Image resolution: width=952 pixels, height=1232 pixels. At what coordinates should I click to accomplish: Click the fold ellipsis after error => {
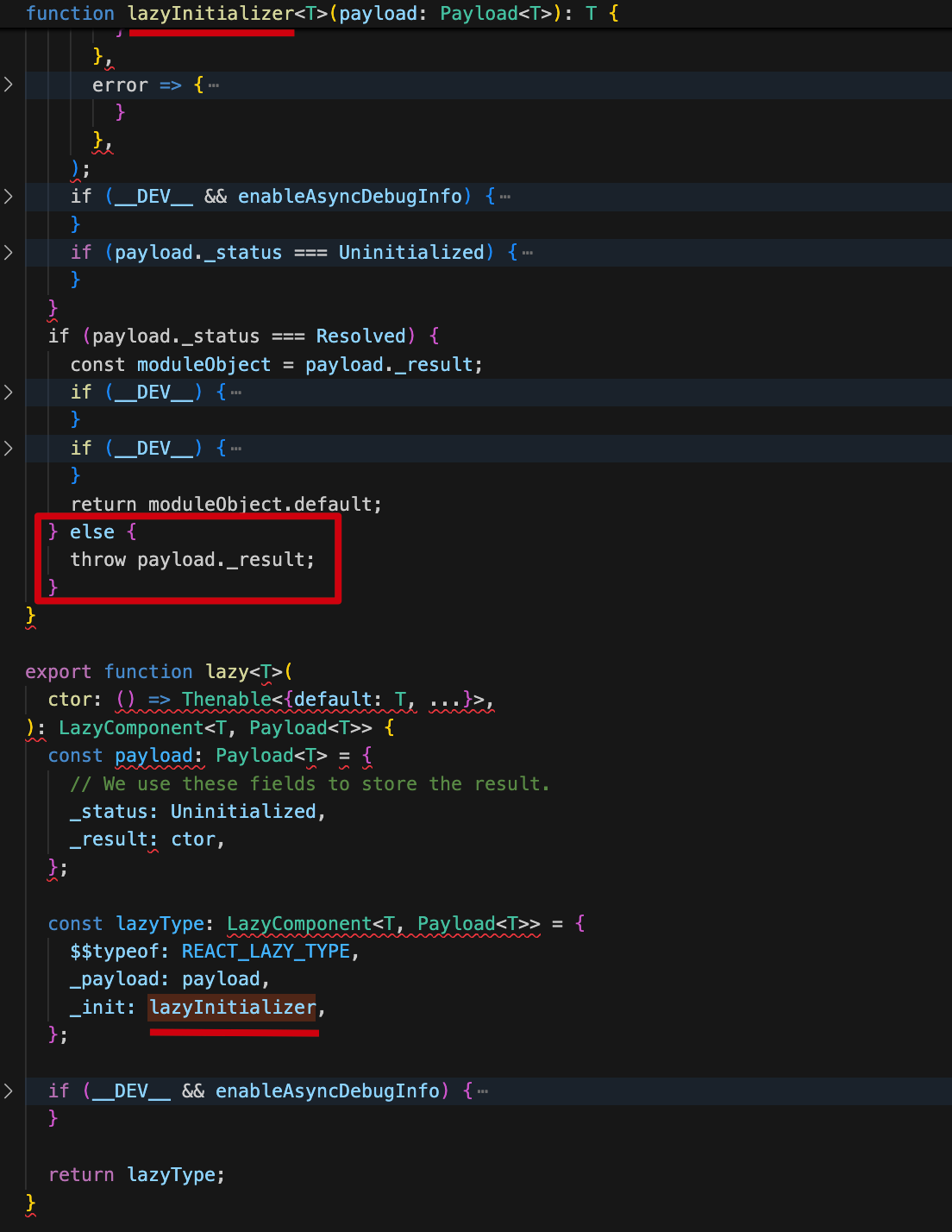(214, 85)
